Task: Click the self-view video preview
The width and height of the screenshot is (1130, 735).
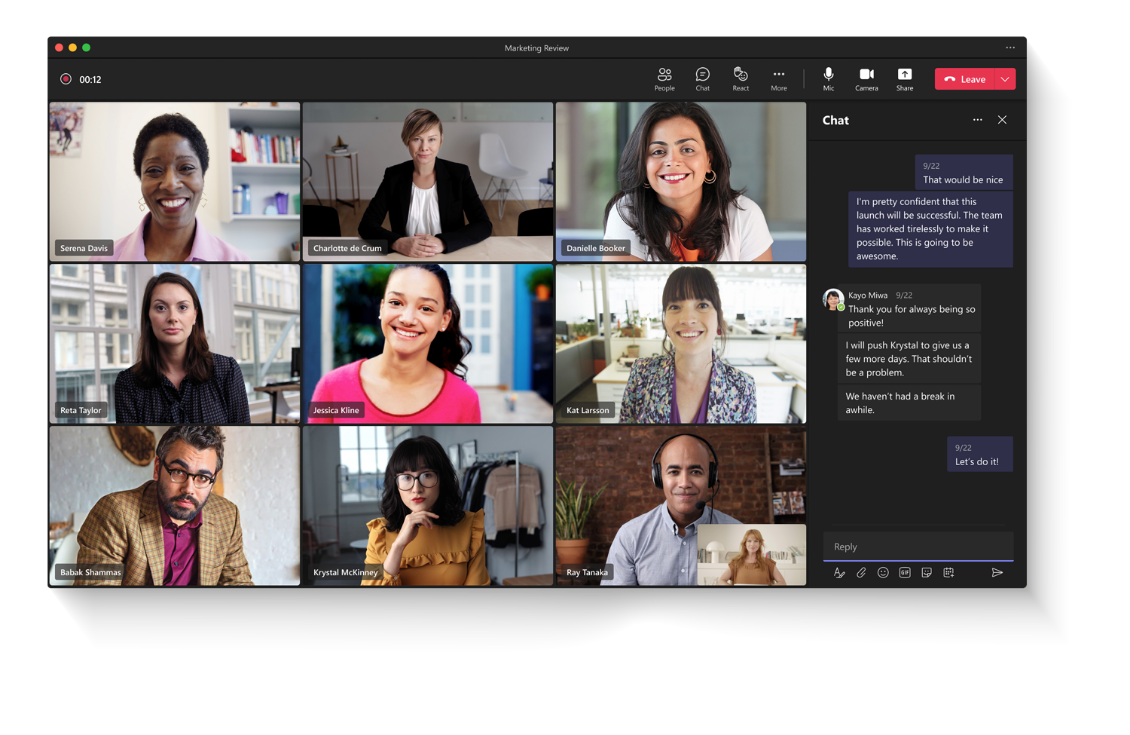Action: click(x=752, y=554)
